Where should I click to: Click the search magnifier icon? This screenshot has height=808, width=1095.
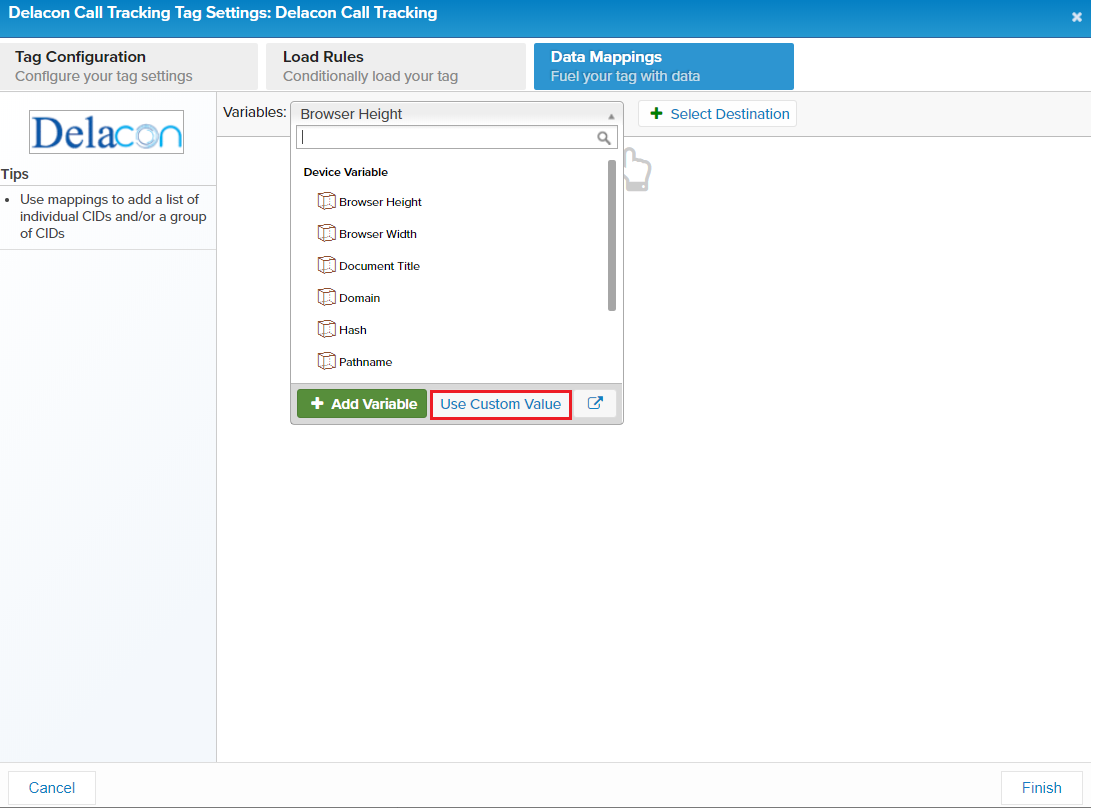pos(603,138)
